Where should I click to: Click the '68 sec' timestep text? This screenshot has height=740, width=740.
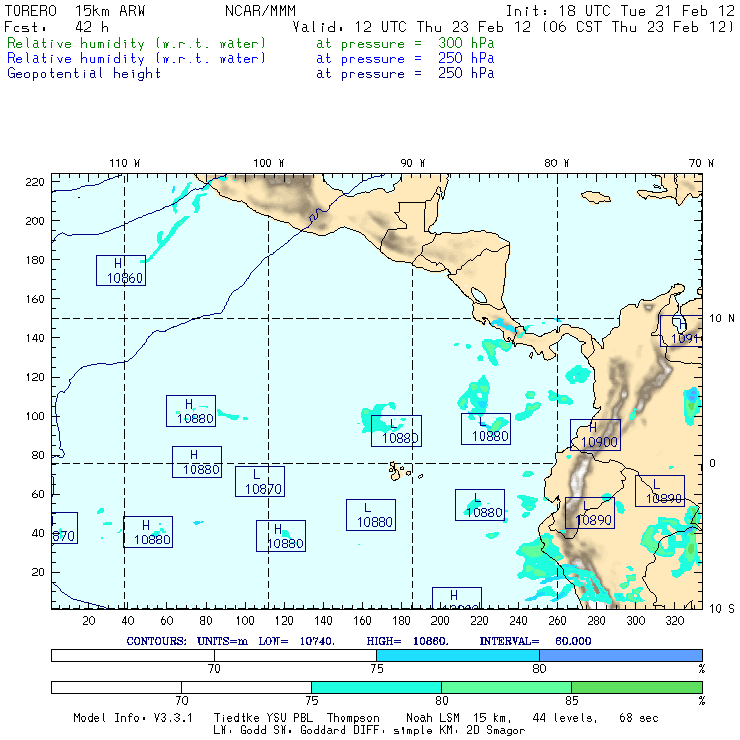tap(639, 718)
